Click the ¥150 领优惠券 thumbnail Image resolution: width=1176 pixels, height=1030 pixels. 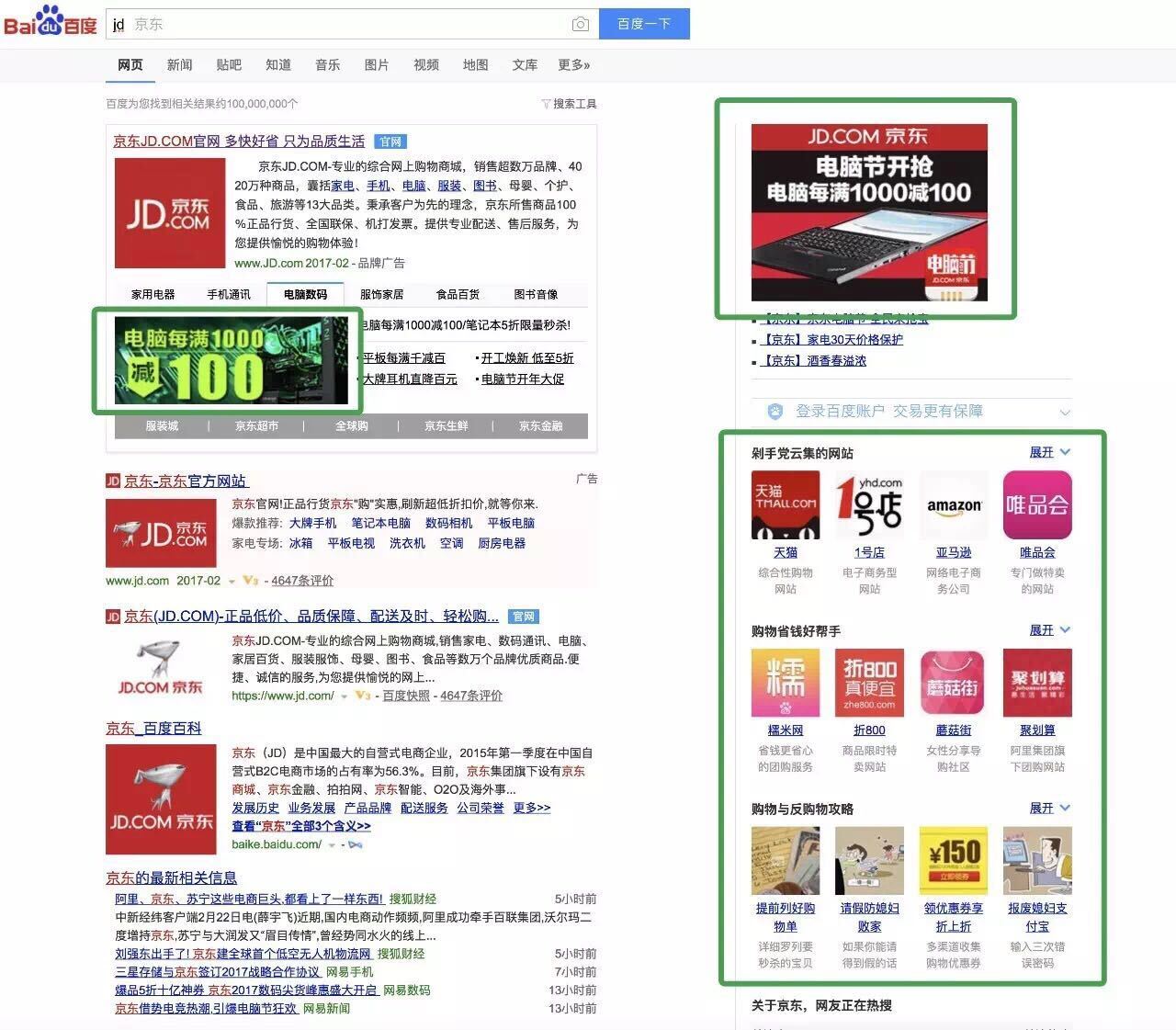pyautogui.click(x=954, y=860)
